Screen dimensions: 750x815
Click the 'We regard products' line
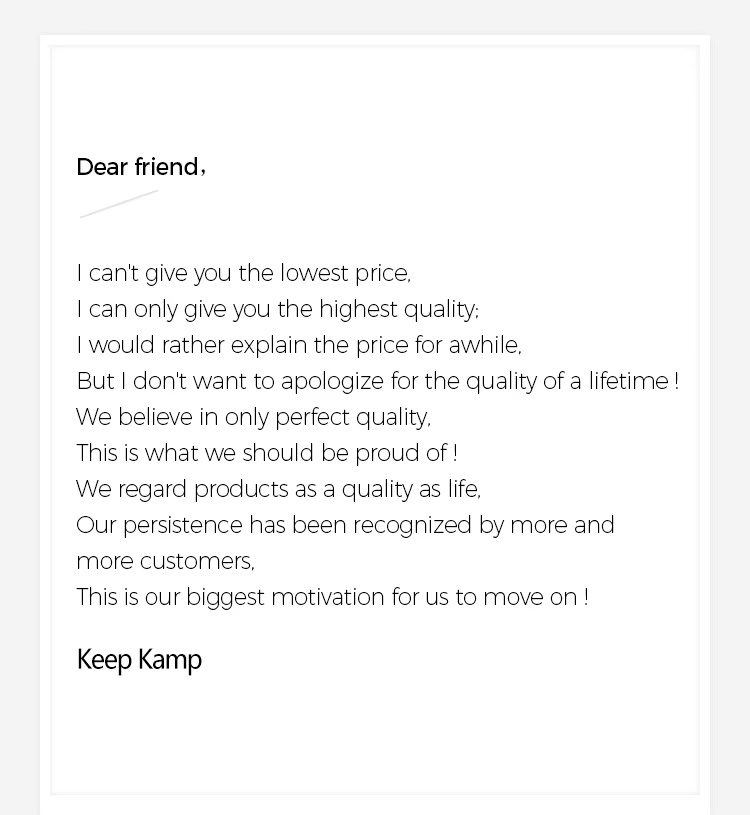pyautogui.click(x=278, y=490)
